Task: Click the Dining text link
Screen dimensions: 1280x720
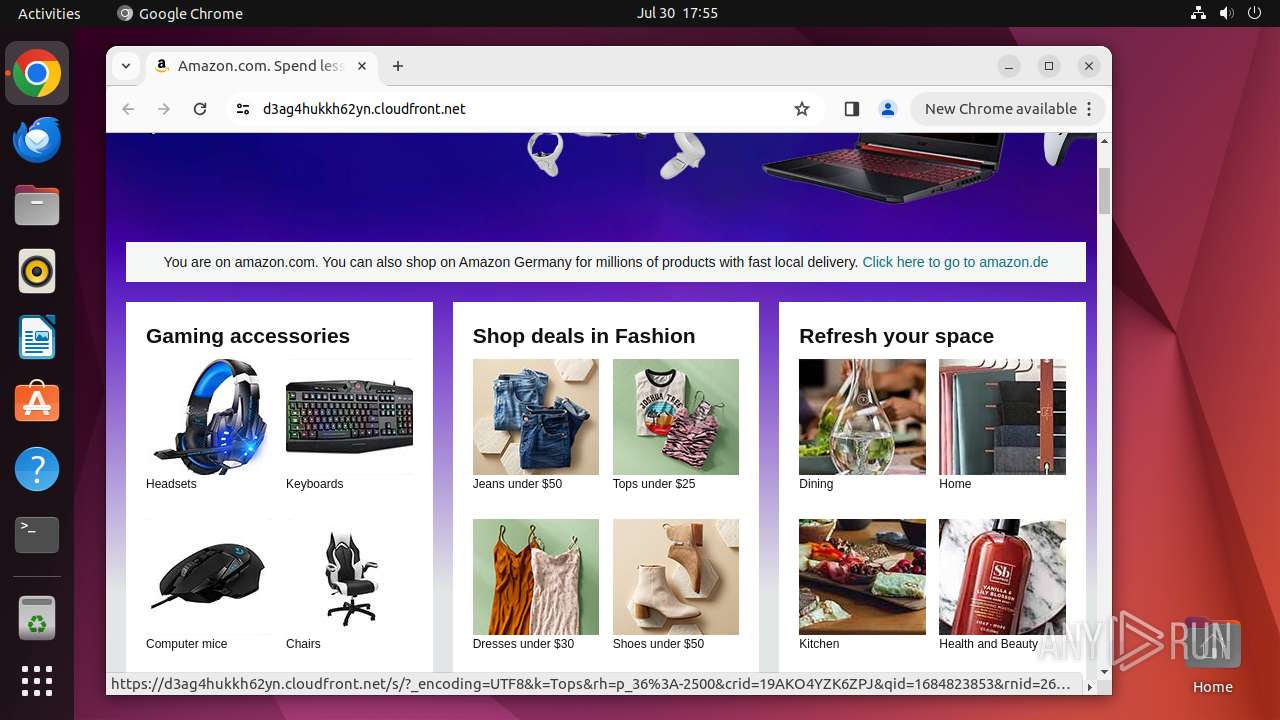Action: coord(816,484)
